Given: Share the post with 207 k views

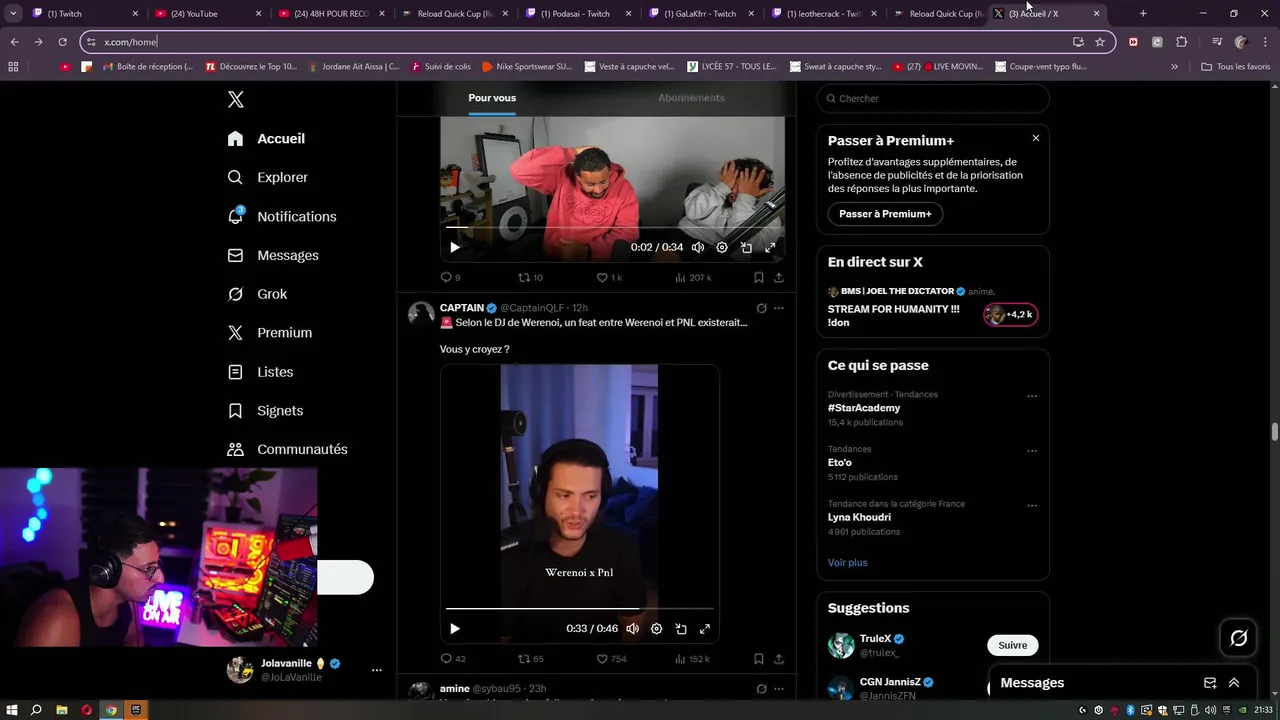Looking at the screenshot, I should pos(778,277).
